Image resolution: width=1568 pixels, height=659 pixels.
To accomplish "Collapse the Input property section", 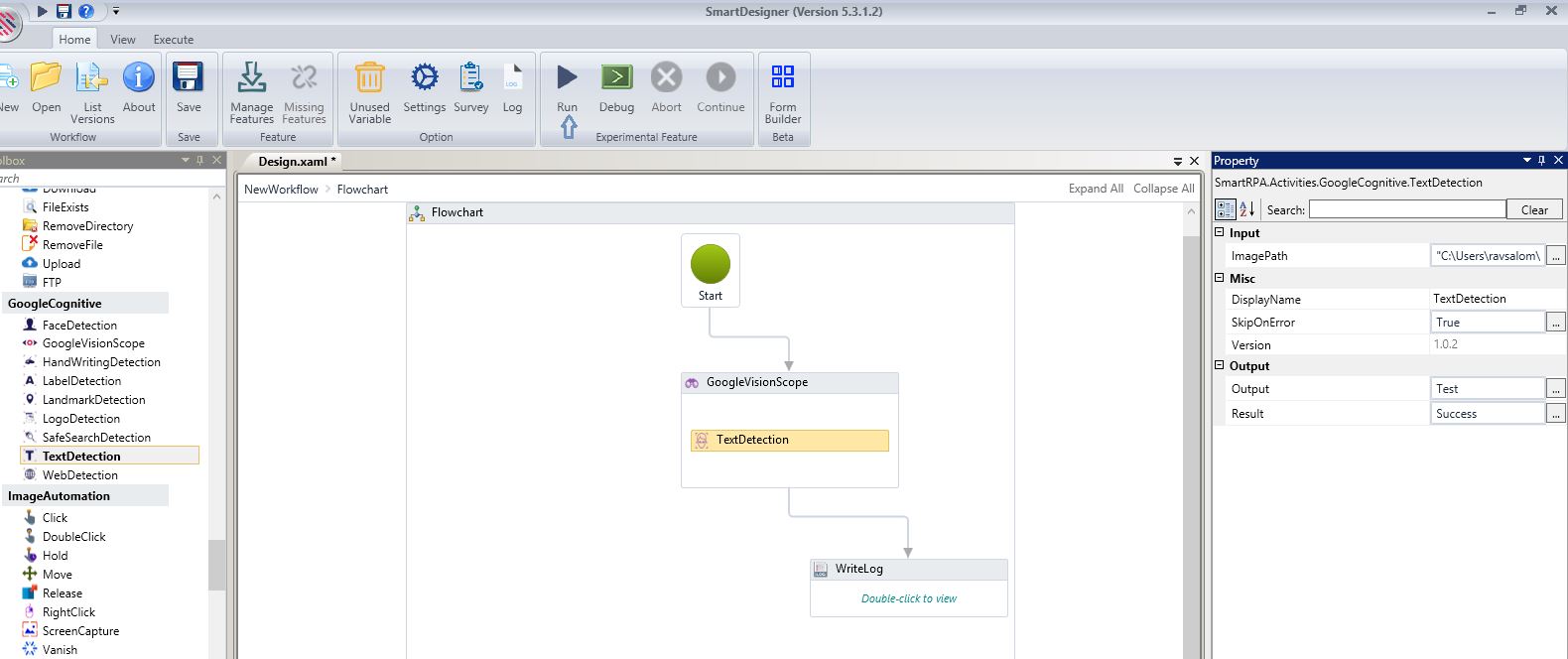I will coord(1220,232).
